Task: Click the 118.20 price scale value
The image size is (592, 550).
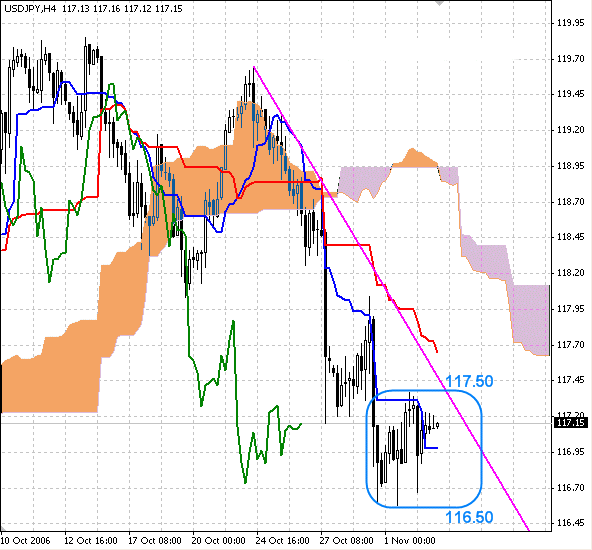Action: pos(570,273)
